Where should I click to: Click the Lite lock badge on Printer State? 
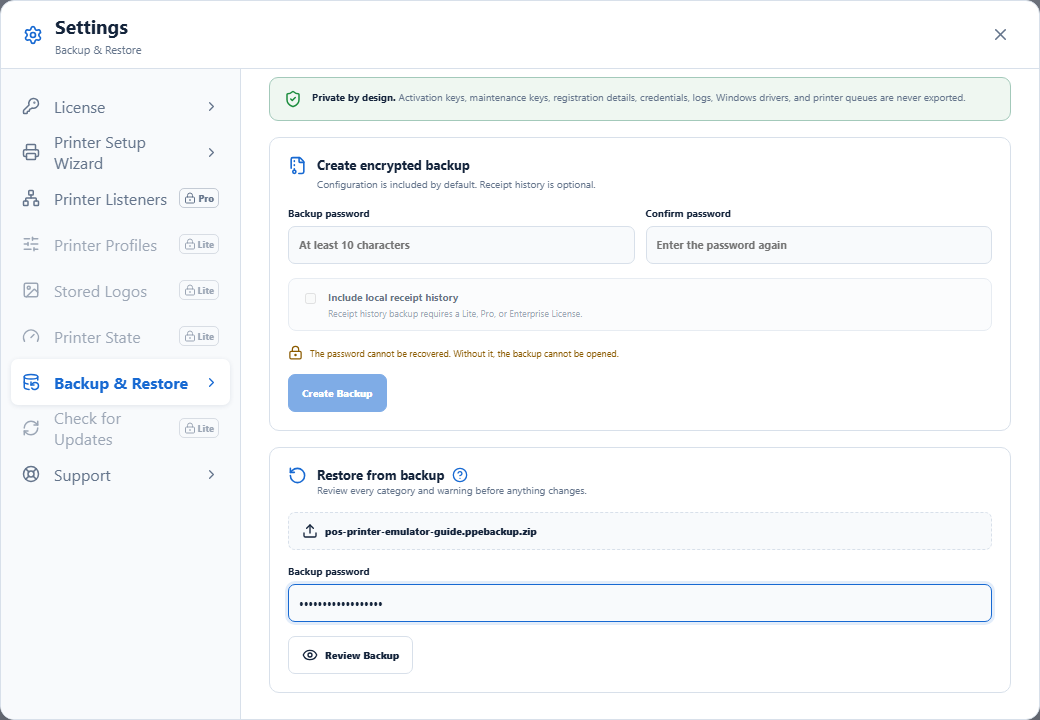(199, 336)
